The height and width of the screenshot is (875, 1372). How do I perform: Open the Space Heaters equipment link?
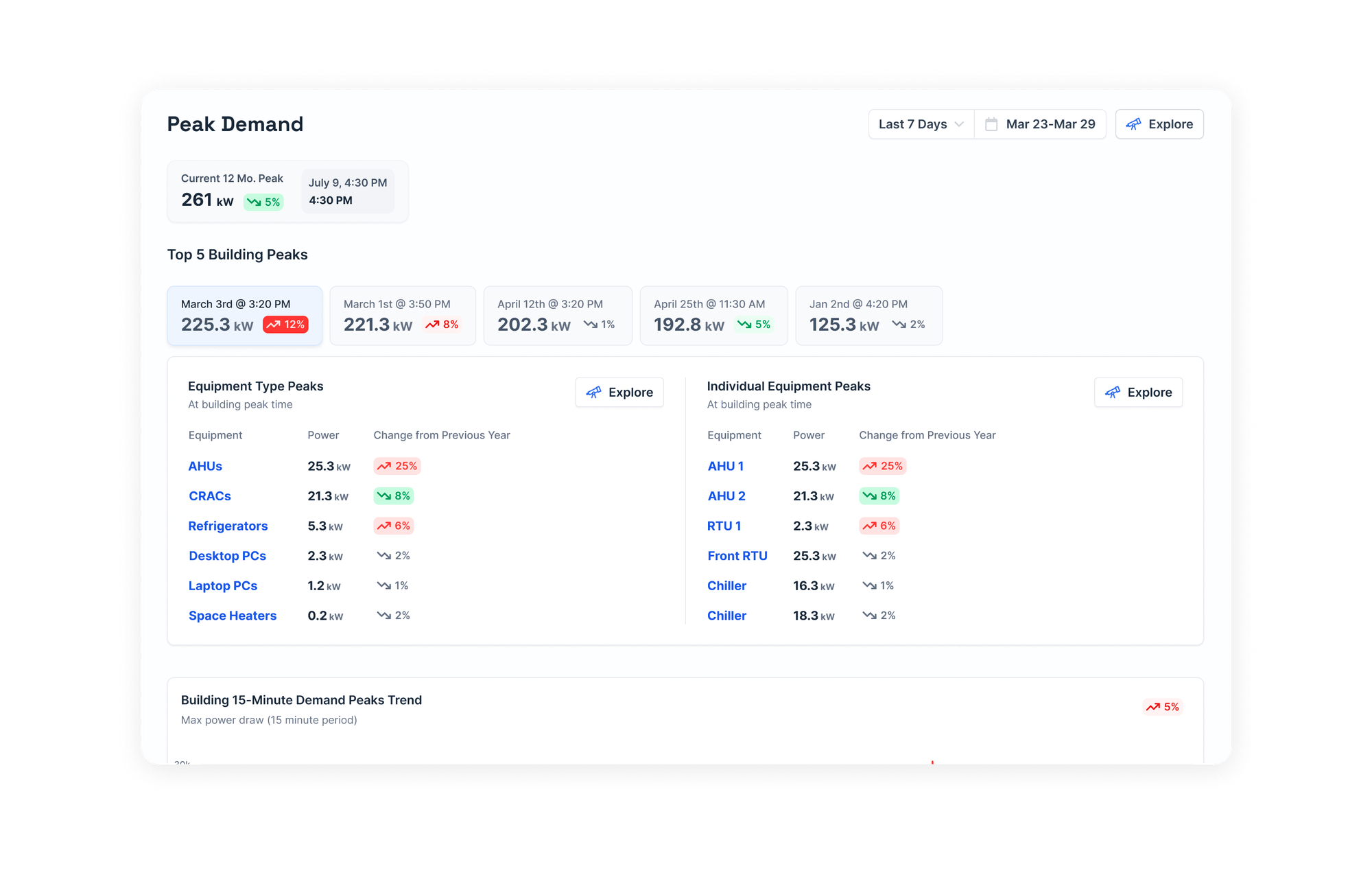pyautogui.click(x=233, y=616)
